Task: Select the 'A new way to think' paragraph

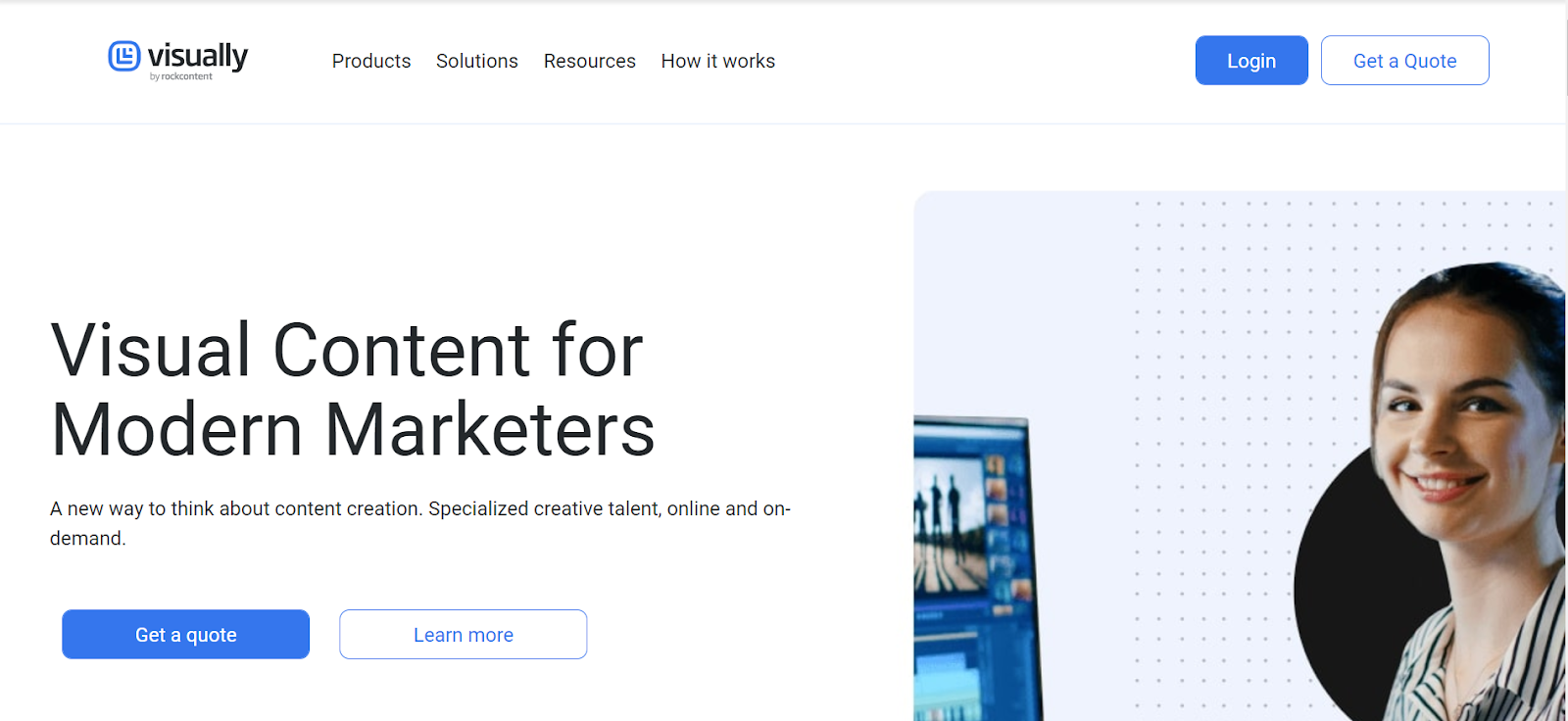Action: point(420,523)
